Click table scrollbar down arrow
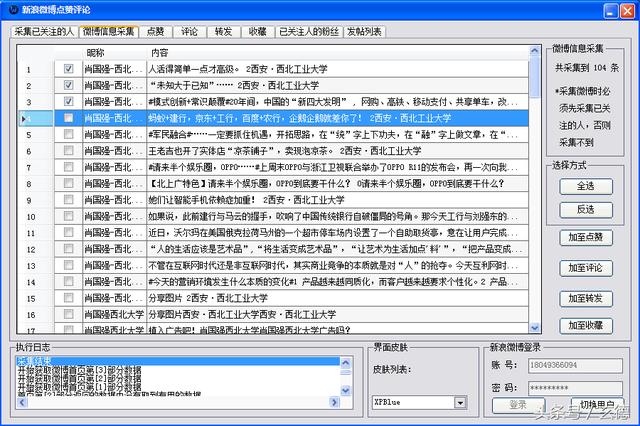 (x=534, y=327)
